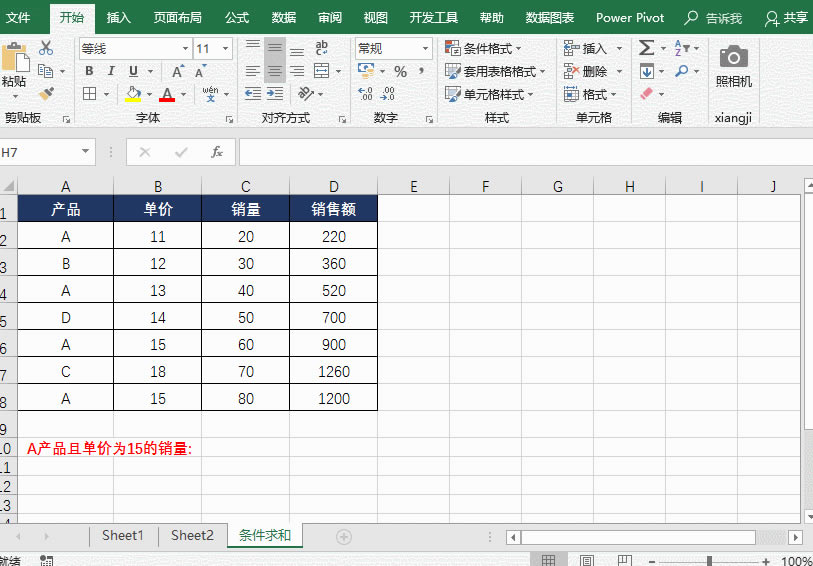Screen dimensions: 813x566
Task: Toggle Italic formatting
Action: (x=111, y=71)
